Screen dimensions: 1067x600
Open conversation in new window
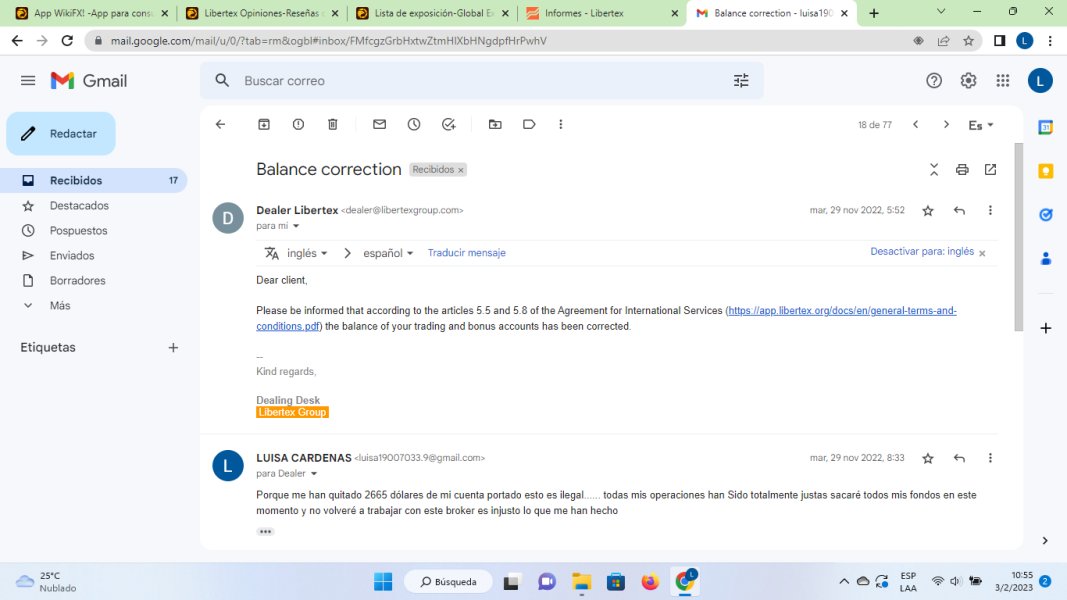point(990,169)
